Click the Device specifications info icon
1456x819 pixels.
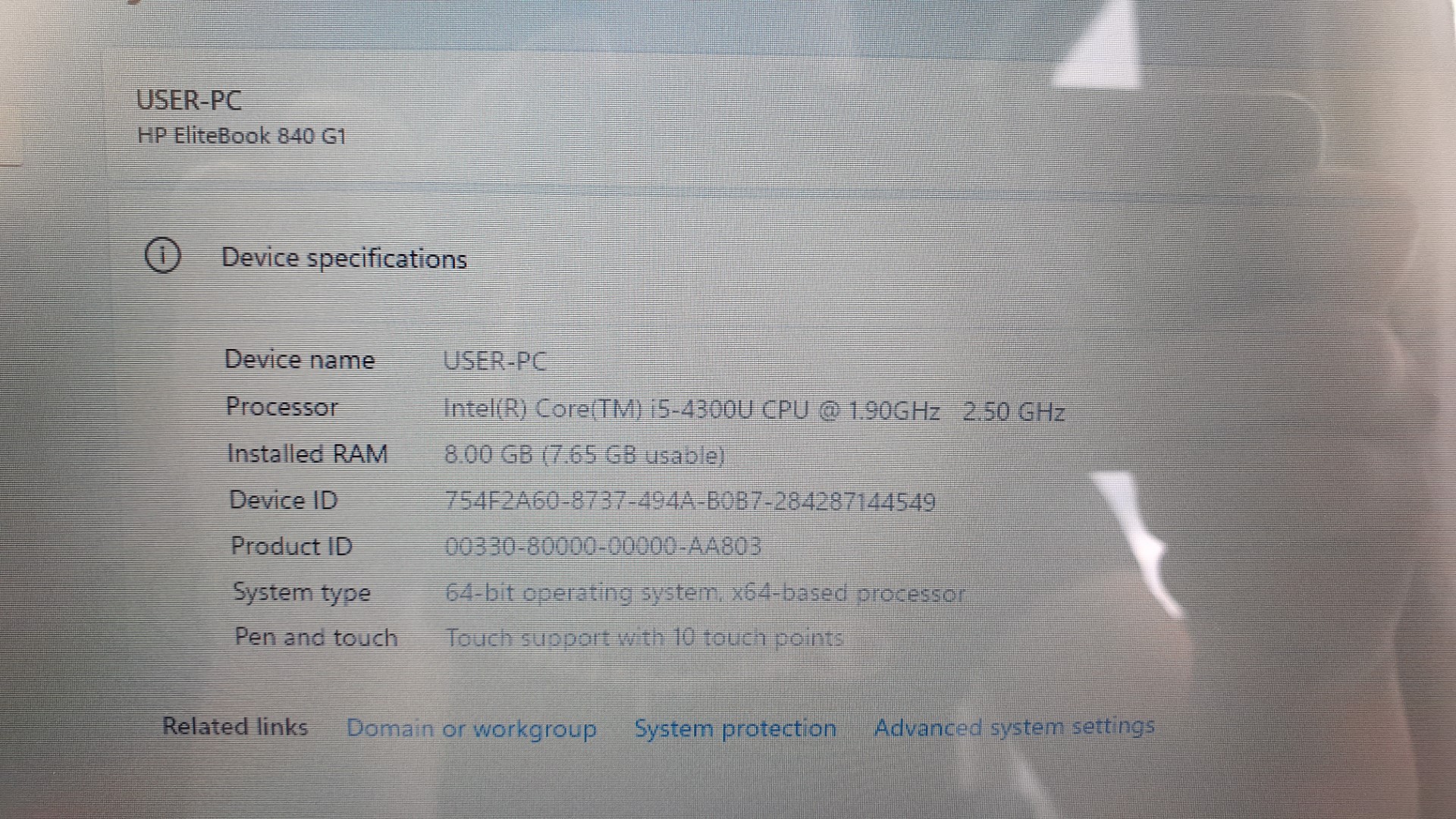(x=162, y=256)
